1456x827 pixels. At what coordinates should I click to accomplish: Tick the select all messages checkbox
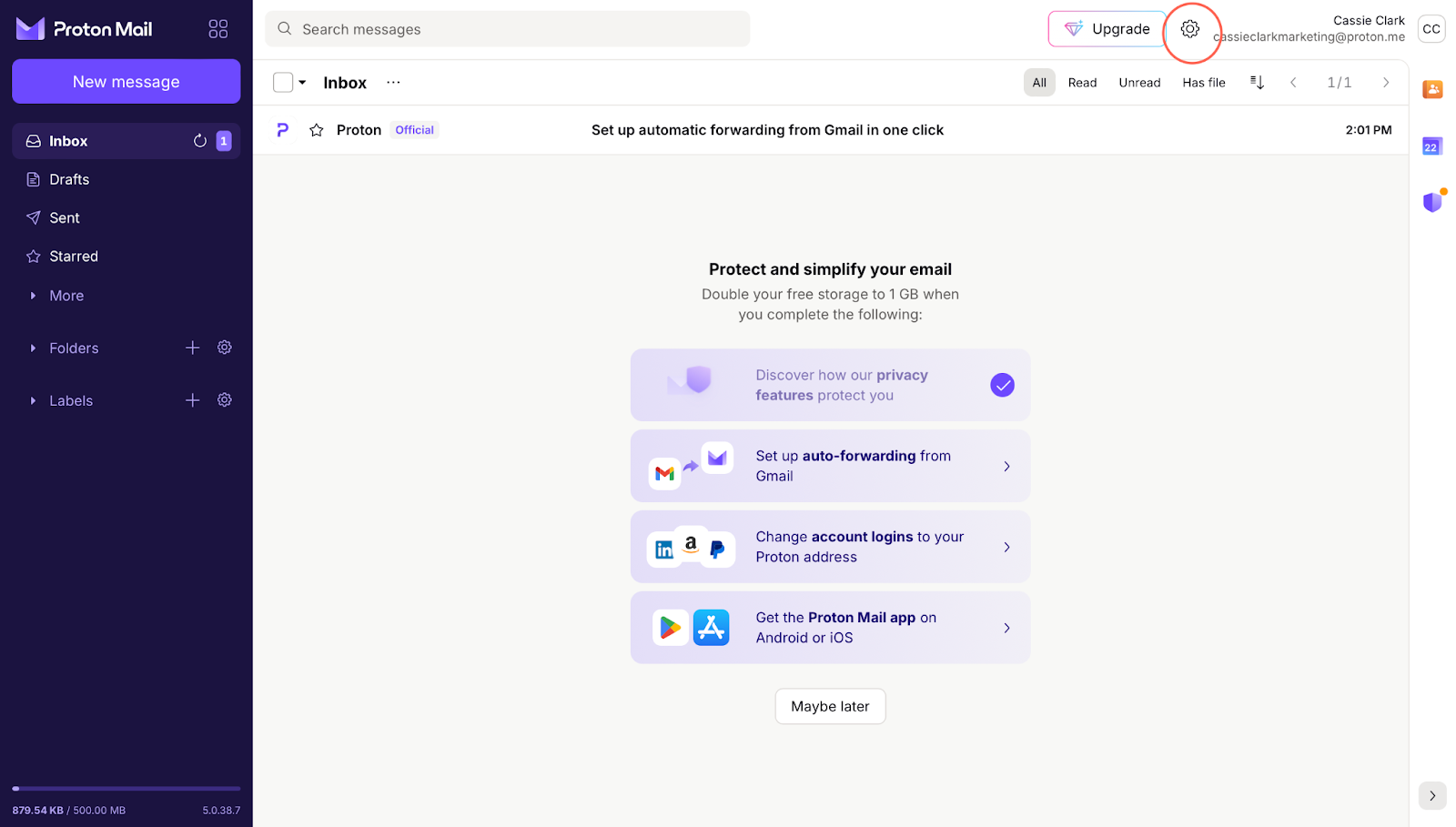click(283, 83)
